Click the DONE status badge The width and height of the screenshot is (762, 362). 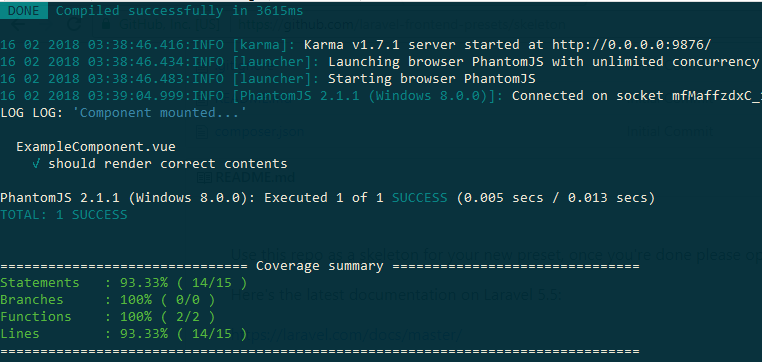click(x=24, y=11)
